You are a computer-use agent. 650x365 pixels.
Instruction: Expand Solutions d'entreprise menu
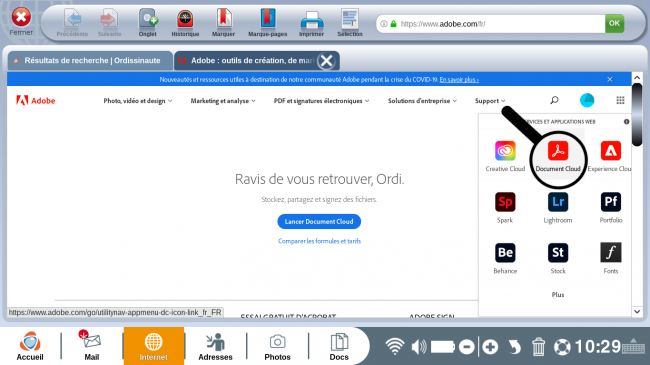(x=422, y=101)
